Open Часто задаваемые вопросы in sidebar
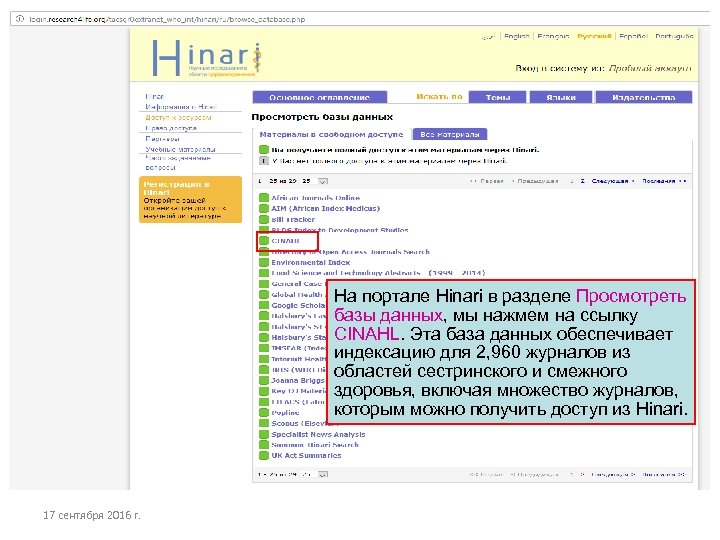This screenshot has height=540, width=720. coord(178,163)
